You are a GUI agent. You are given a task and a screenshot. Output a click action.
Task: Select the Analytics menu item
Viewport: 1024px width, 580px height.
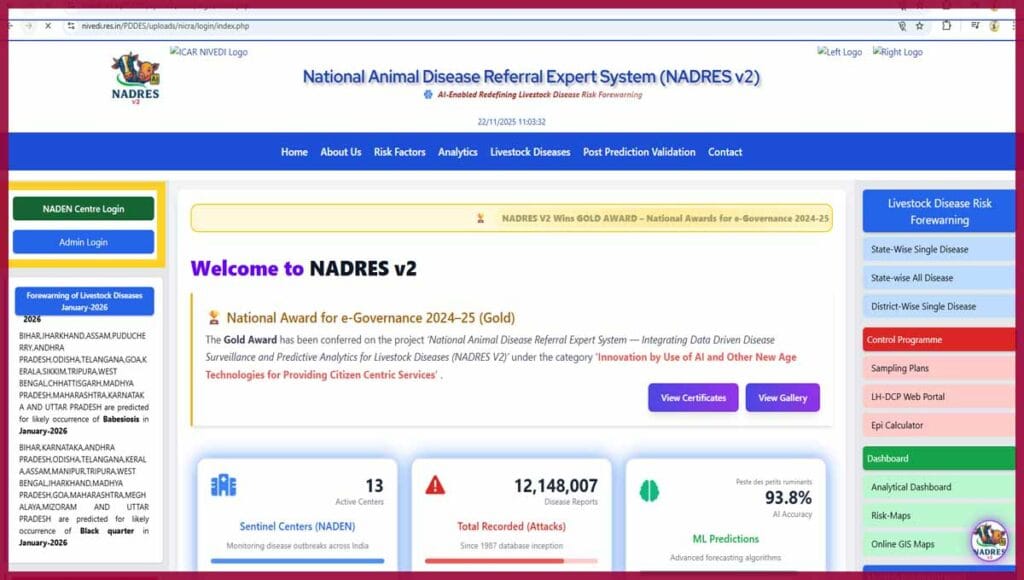coord(457,152)
